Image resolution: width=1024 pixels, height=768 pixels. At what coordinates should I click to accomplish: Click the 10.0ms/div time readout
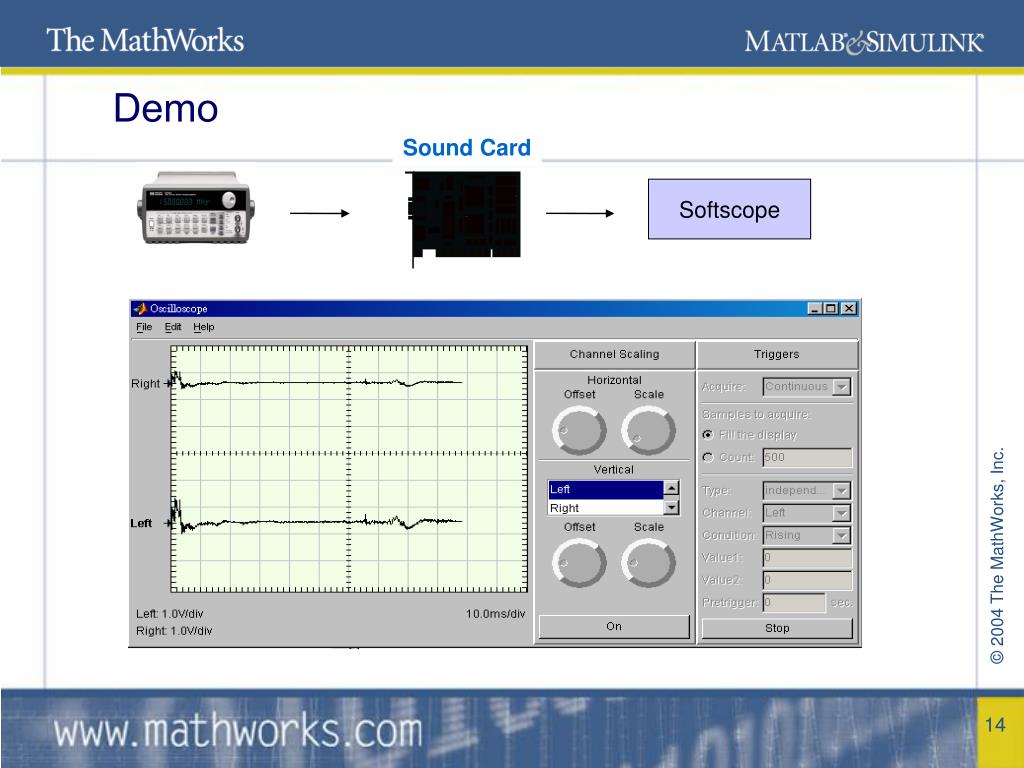tap(495, 614)
